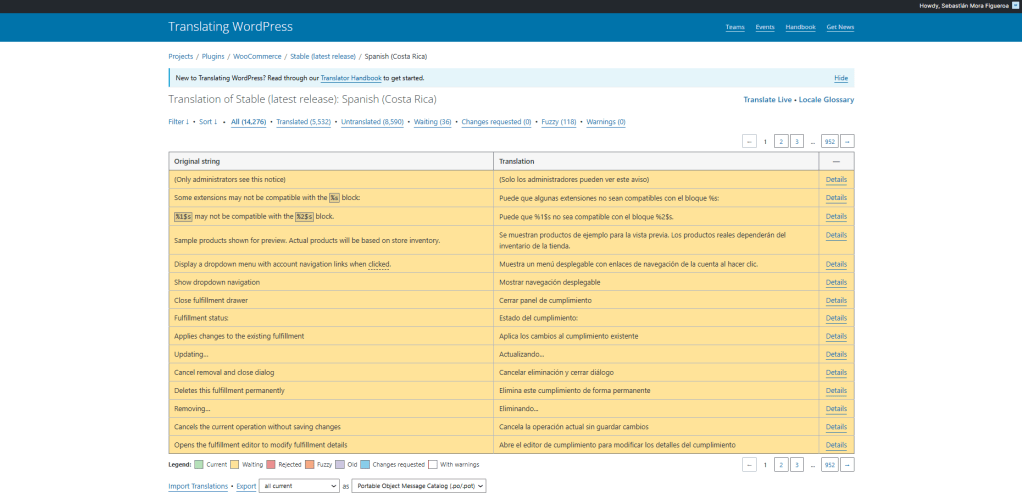Show Fuzzy (118) strings
Viewport: 1022px width, 504px height.
tap(558, 122)
